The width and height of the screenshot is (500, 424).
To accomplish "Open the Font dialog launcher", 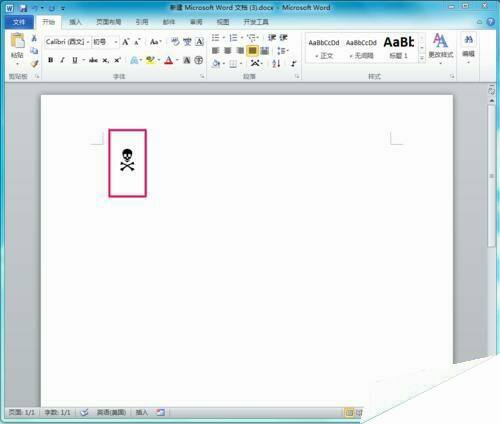I will click(x=202, y=77).
